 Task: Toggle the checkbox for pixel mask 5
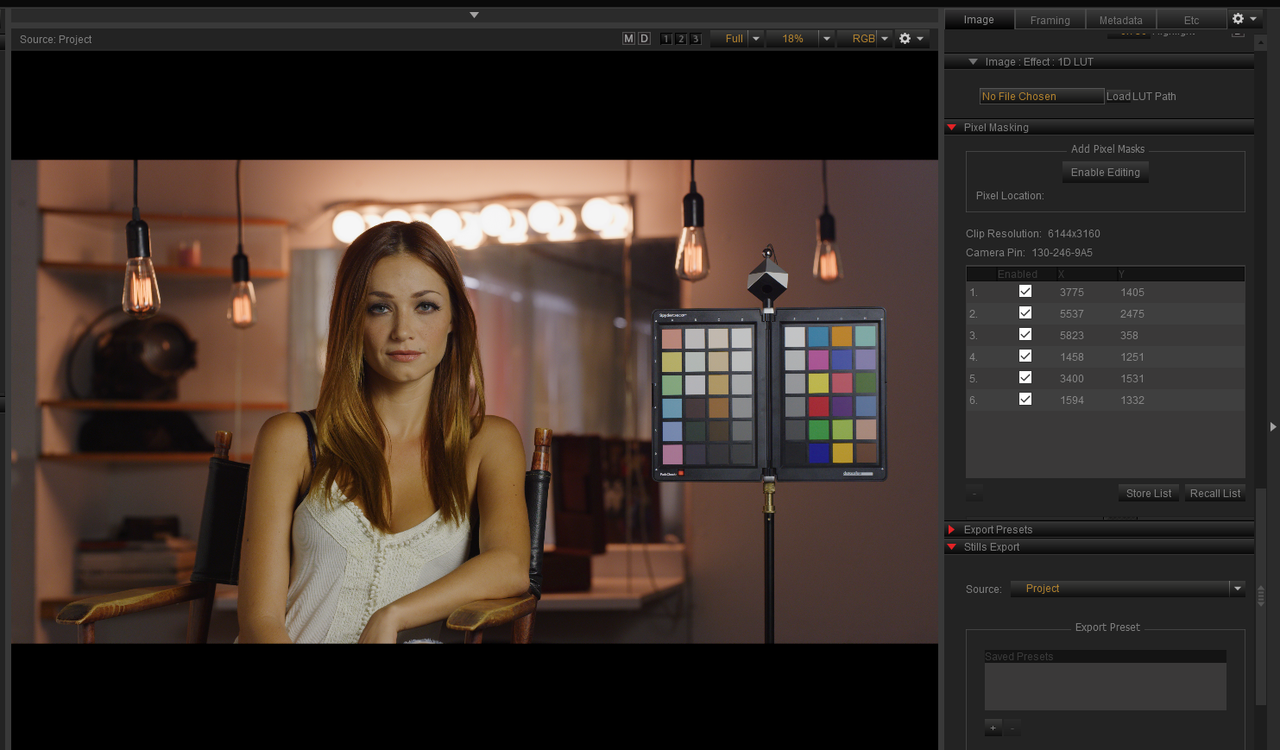1025,377
